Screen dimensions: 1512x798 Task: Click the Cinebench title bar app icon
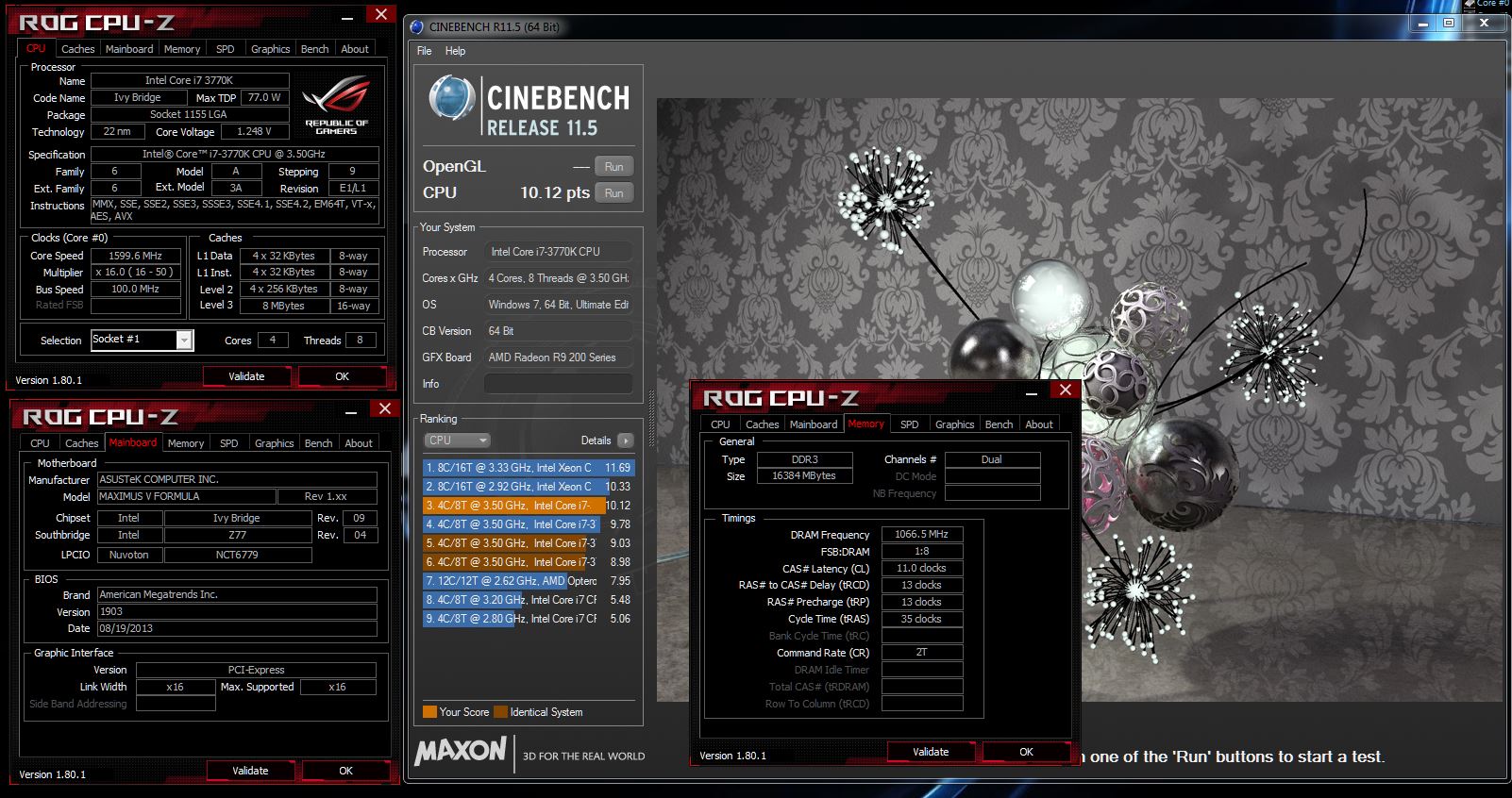417,26
